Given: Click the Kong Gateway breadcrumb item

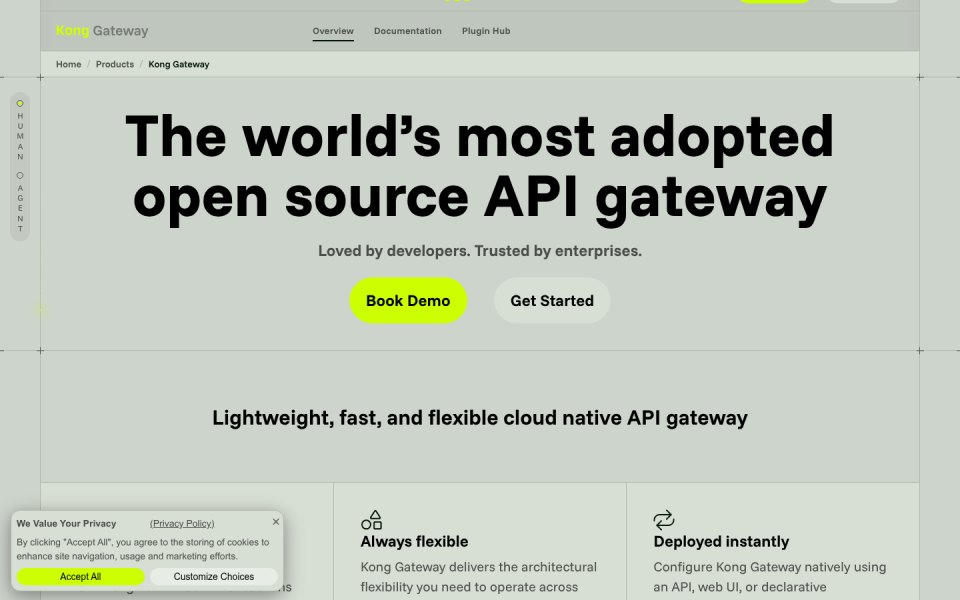Looking at the screenshot, I should coord(179,64).
